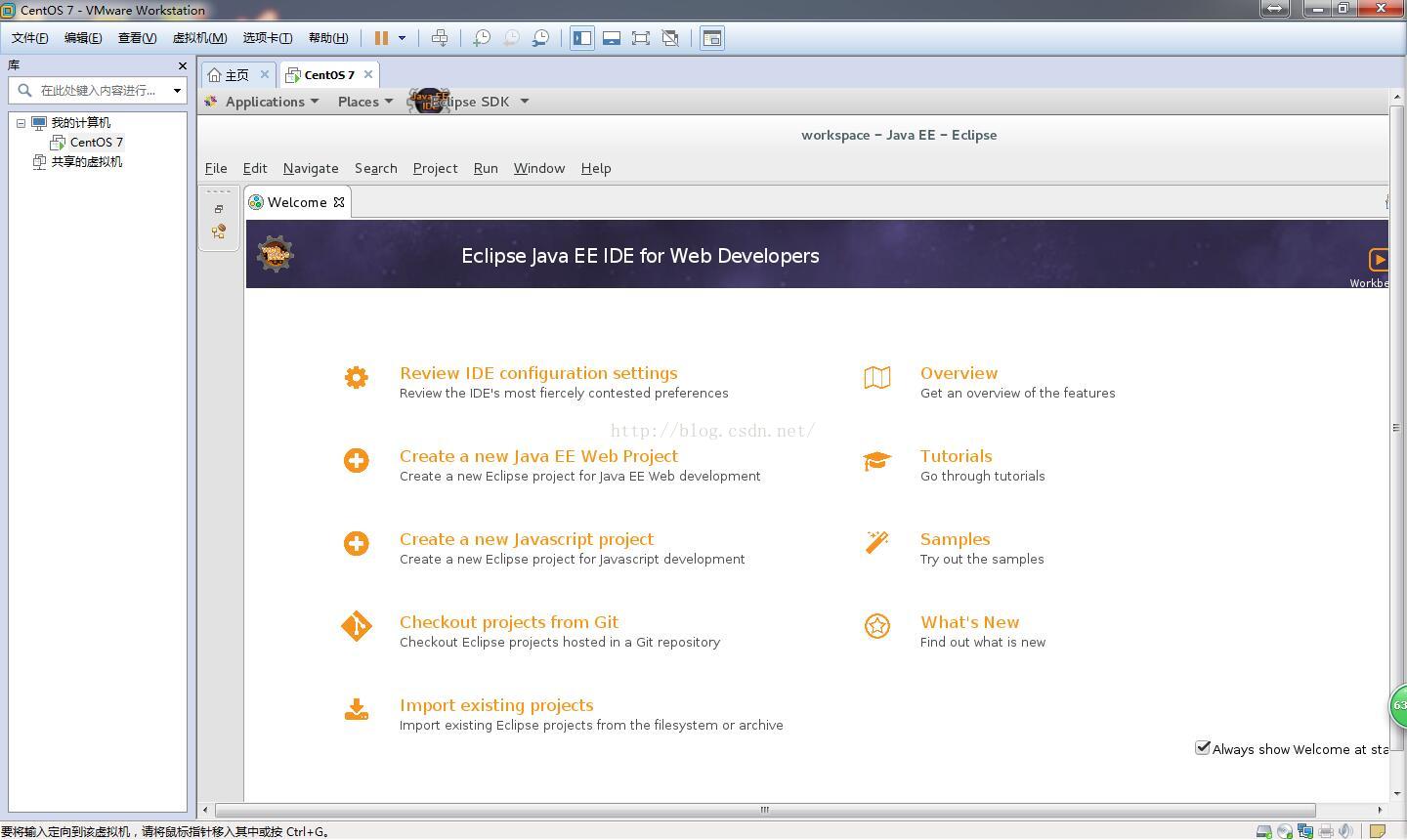The image size is (1407, 840).
Task: Click the import download-tray icon
Action: pos(357,709)
